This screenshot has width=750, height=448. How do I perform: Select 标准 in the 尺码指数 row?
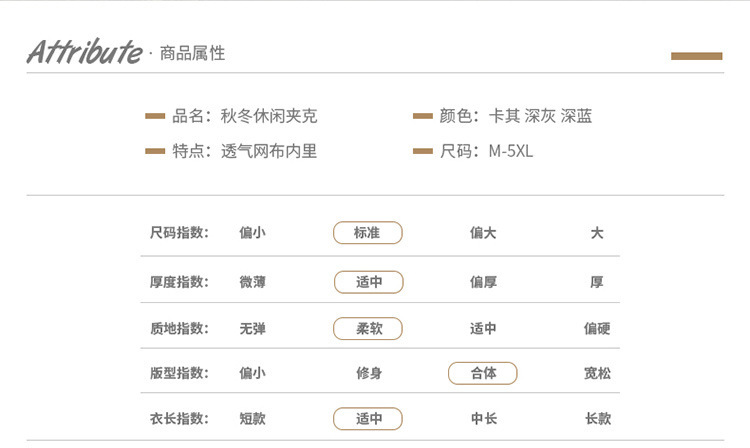click(x=367, y=233)
